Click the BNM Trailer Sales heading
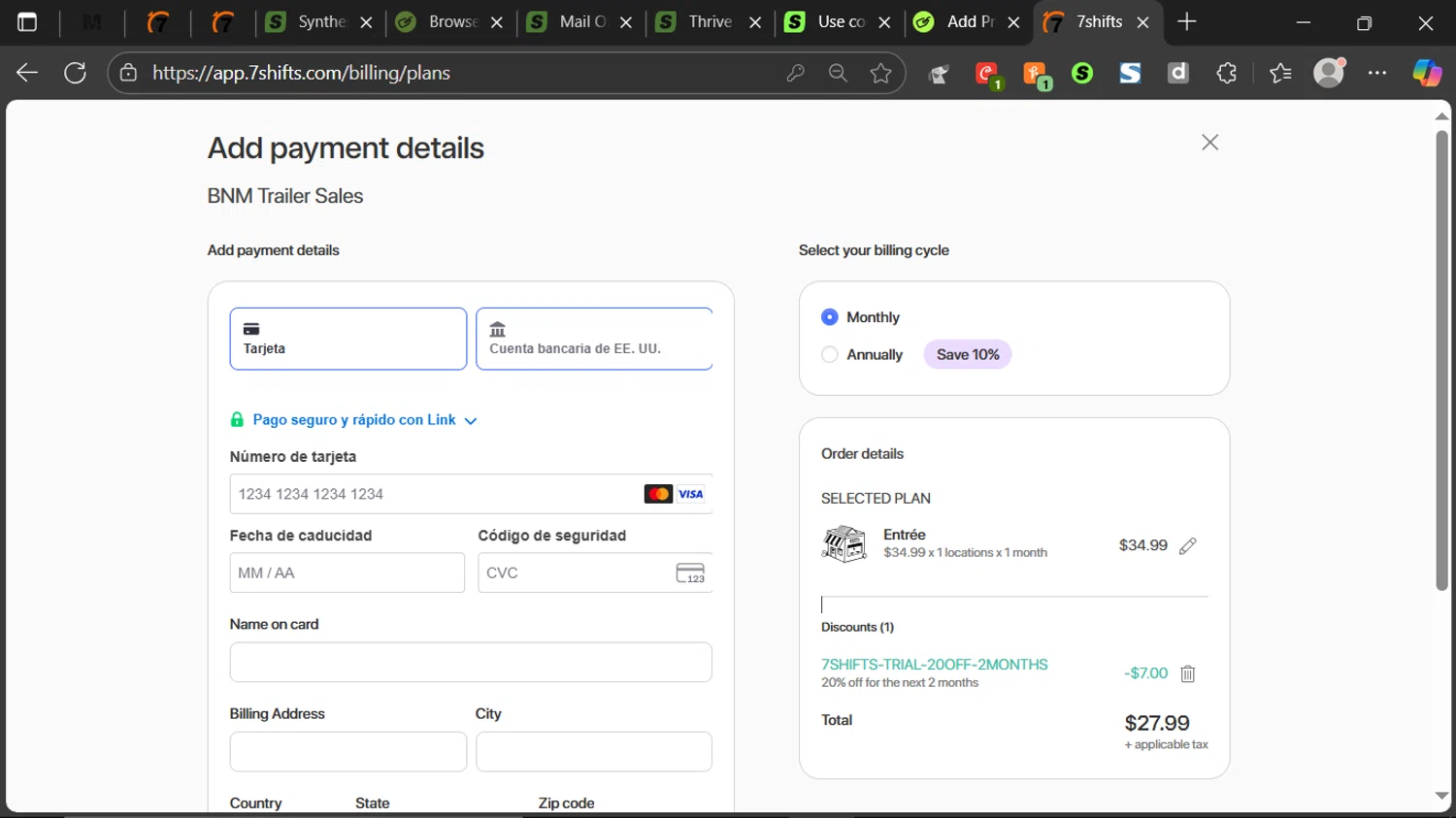The height and width of the screenshot is (818, 1456). click(285, 196)
